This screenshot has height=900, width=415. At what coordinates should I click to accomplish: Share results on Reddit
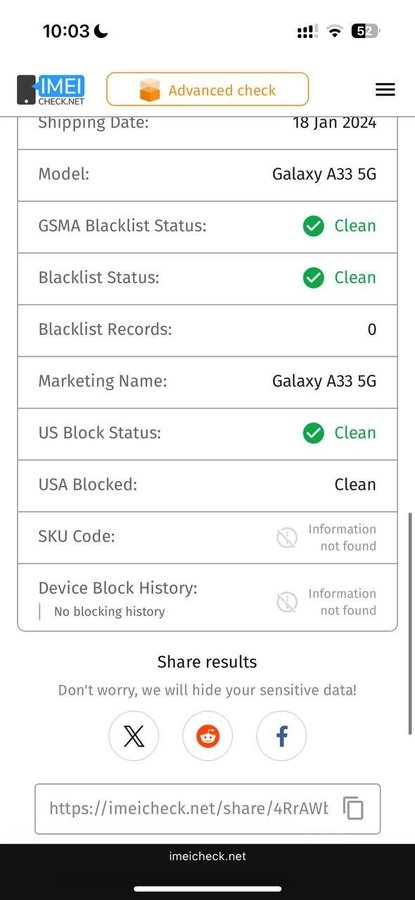coord(208,736)
